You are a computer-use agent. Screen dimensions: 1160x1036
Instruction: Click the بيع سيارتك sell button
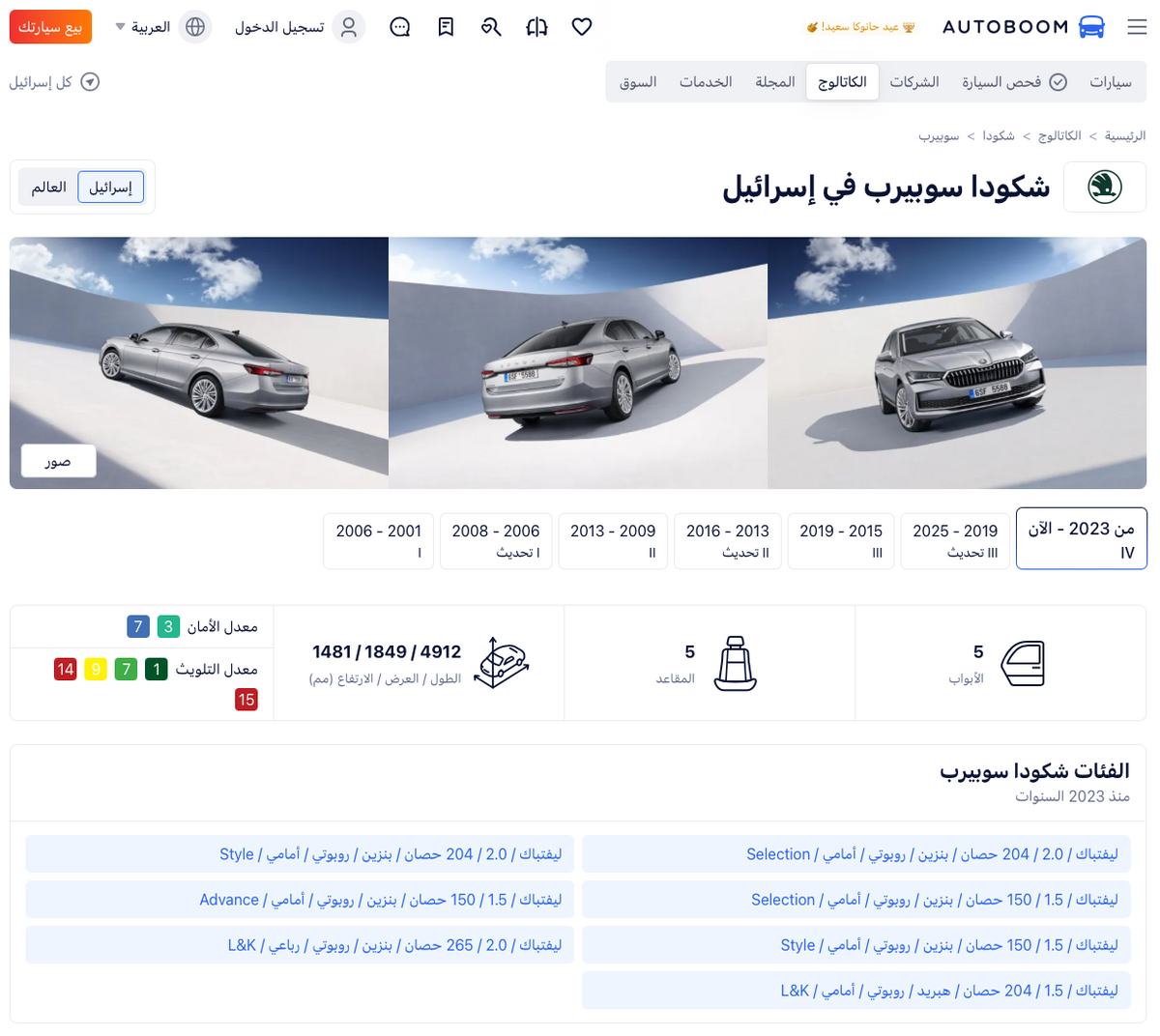click(x=50, y=27)
